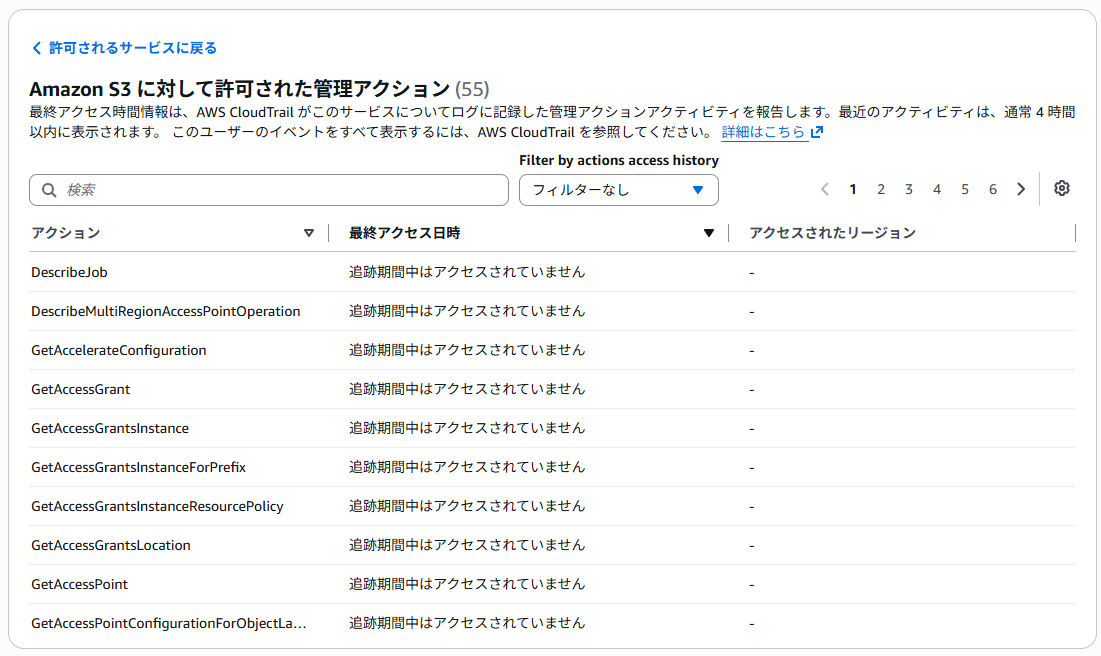The height and width of the screenshot is (656, 1101).
Task: Sort by the アクション column arrow
Action: pyautogui.click(x=309, y=233)
